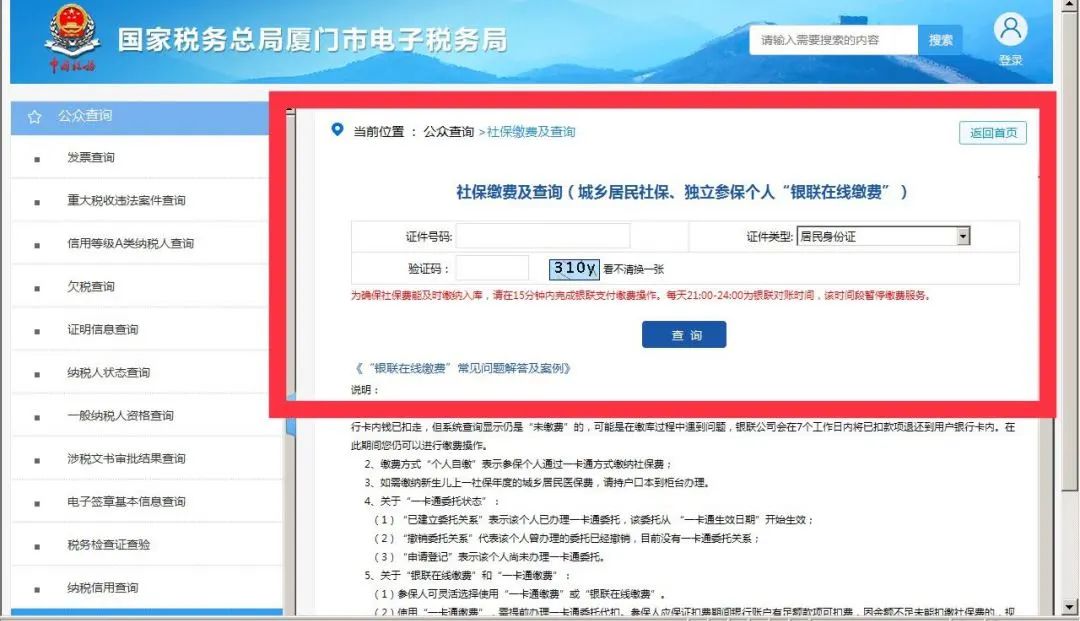Image resolution: width=1080 pixels, height=621 pixels.
Task: Click the 验证码 input field
Action: coord(492,268)
